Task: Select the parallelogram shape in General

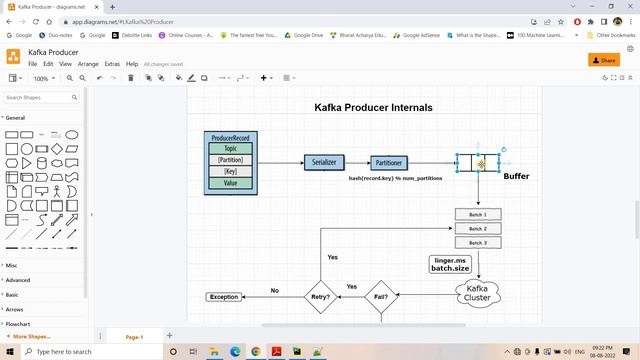Action: pos(72,149)
